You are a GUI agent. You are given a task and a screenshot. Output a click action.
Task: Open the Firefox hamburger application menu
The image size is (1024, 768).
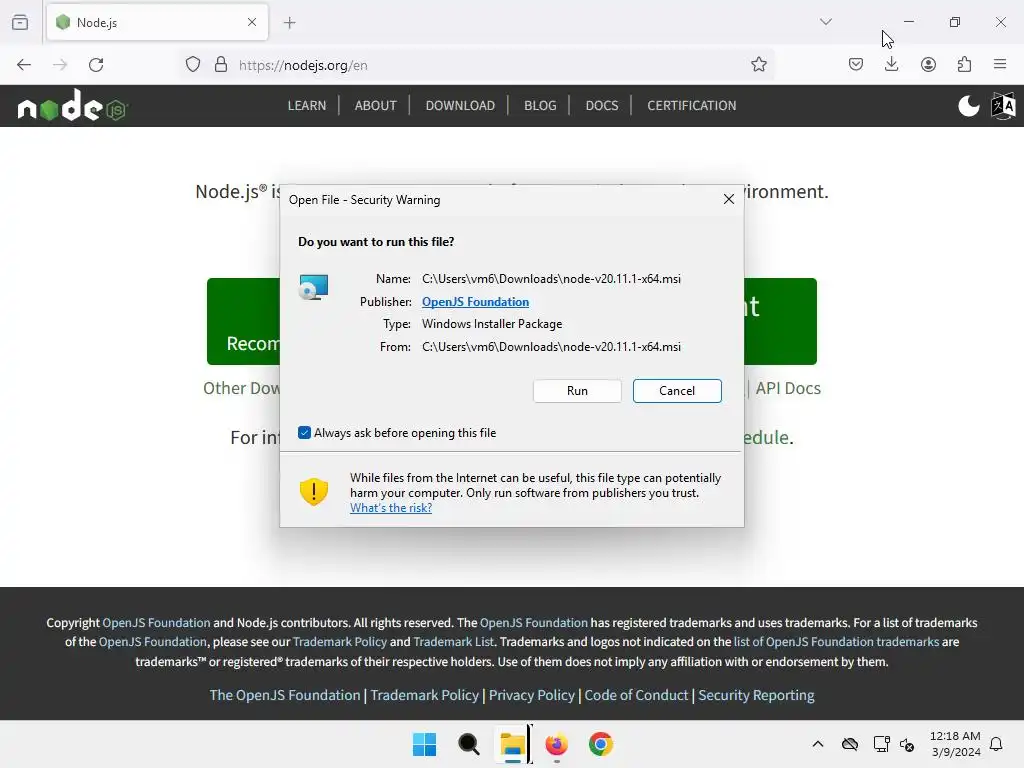[x=1000, y=65]
